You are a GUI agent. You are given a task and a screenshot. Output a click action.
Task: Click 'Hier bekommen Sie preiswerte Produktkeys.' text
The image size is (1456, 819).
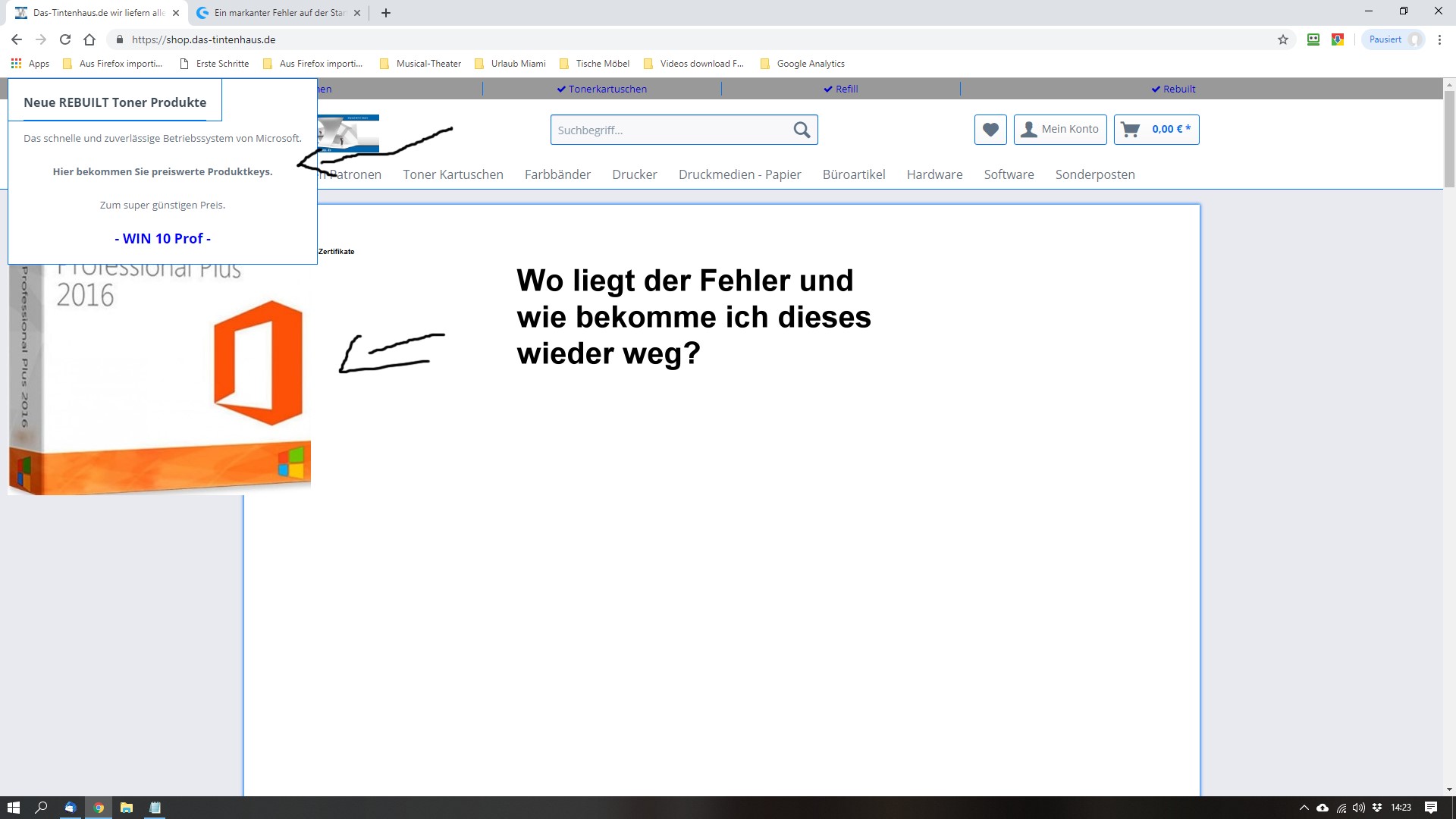162,171
